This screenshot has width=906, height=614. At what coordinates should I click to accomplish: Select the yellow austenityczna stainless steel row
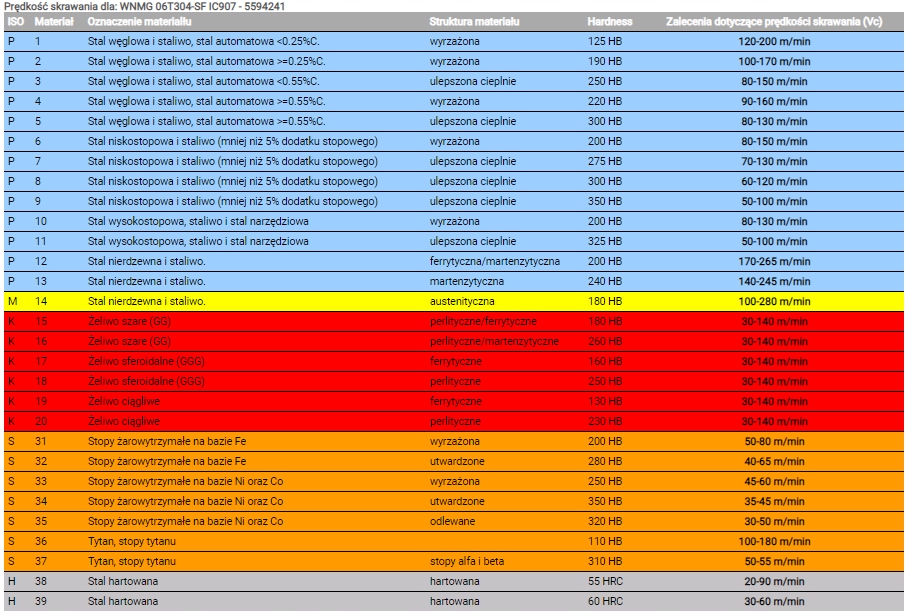(x=454, y=302)
